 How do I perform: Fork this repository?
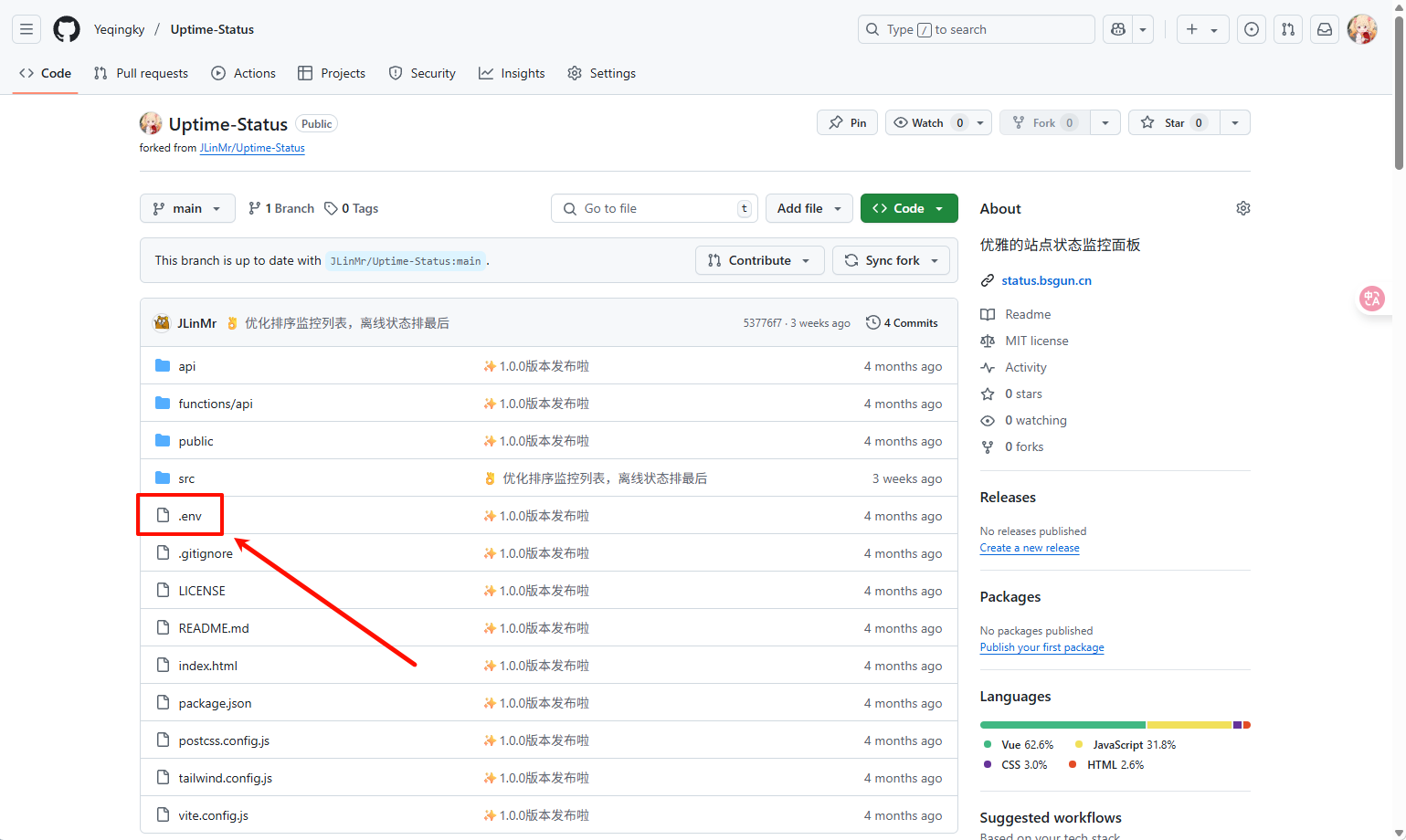(x=1045, y=122)
